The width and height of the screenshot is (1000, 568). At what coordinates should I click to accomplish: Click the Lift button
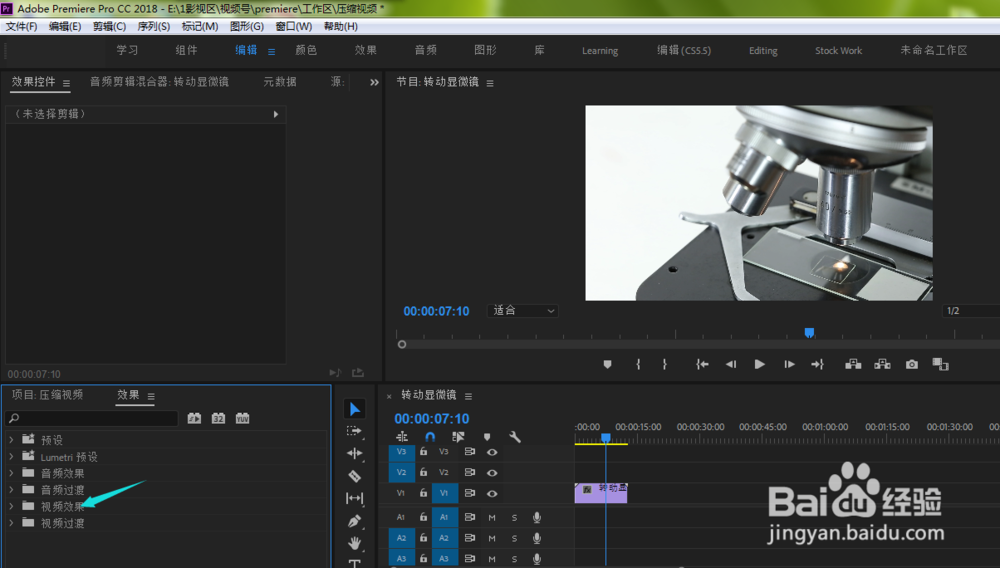[x=853, y=365]
